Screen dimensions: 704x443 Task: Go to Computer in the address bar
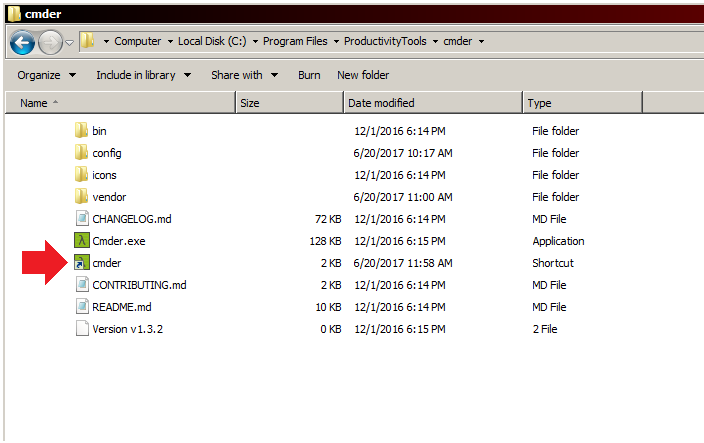[137, 41]
